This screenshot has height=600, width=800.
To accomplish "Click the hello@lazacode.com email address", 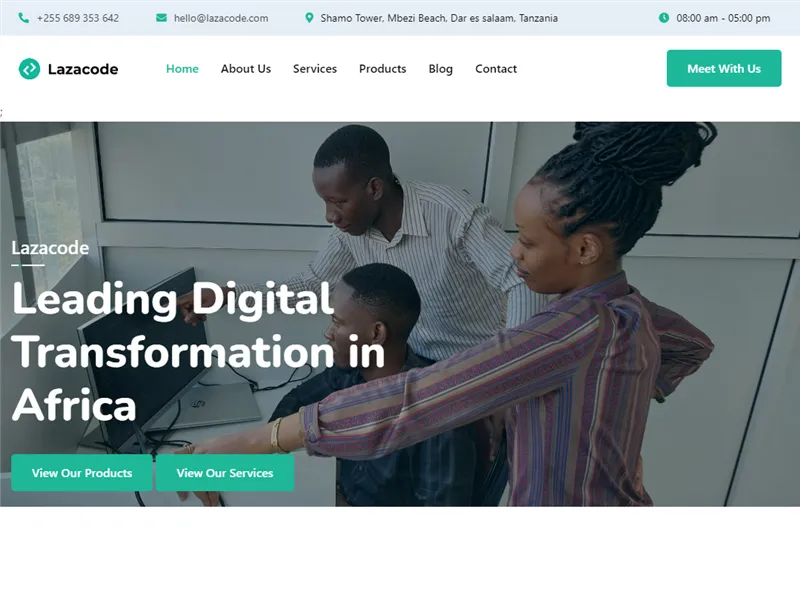I will point(221,18).
